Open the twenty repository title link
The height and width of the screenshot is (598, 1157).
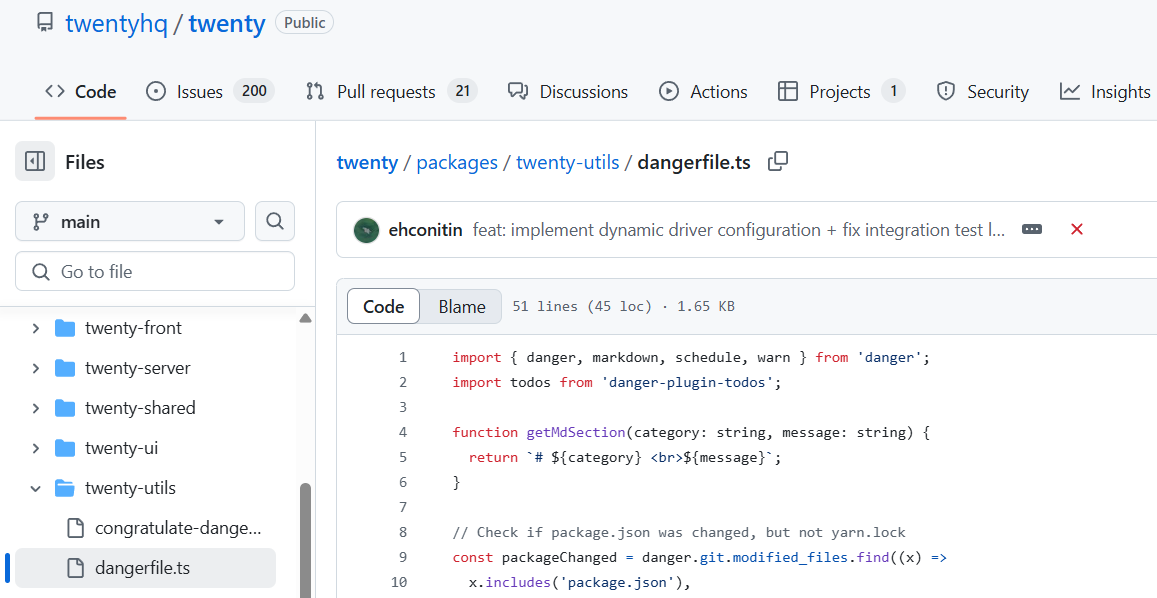click(227, 24)
